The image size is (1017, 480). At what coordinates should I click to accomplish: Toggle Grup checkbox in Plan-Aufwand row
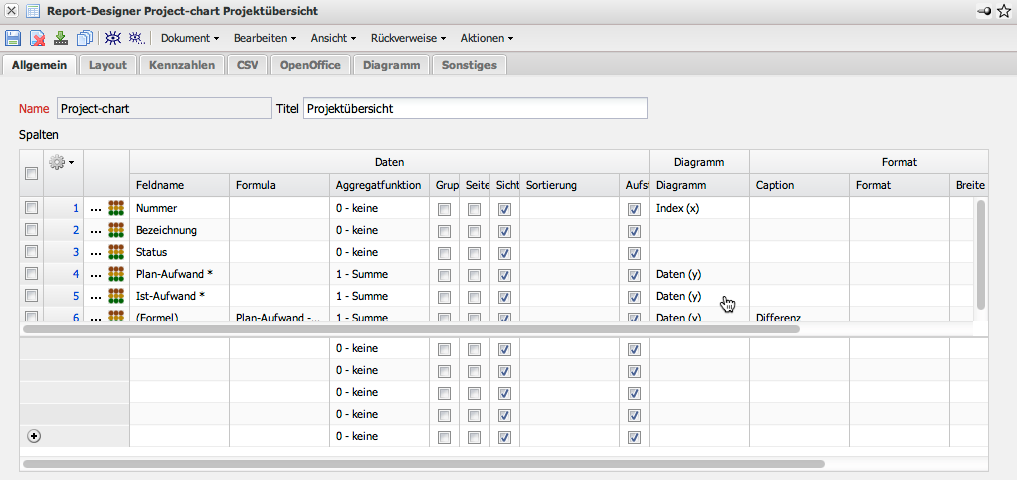point(444,274)
